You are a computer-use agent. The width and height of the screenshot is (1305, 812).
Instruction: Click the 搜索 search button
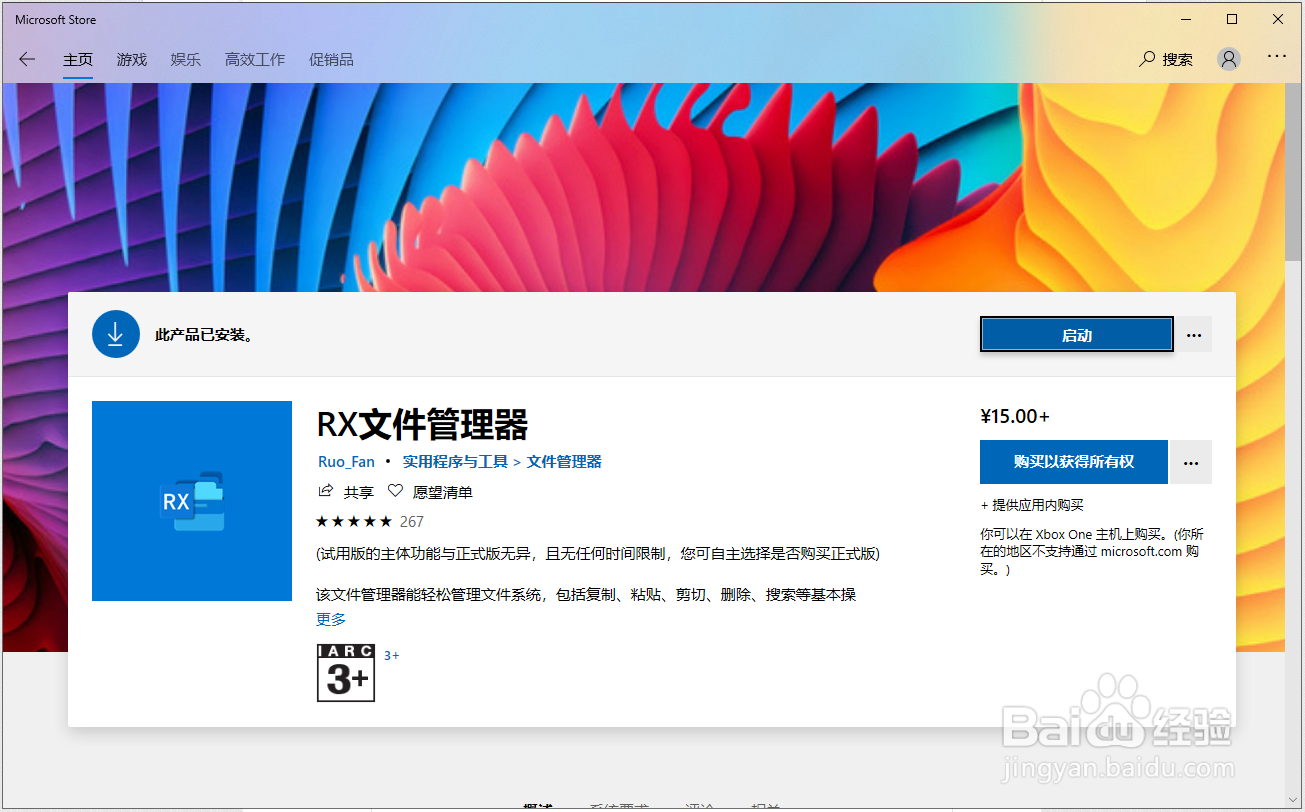click(1166, 59)
